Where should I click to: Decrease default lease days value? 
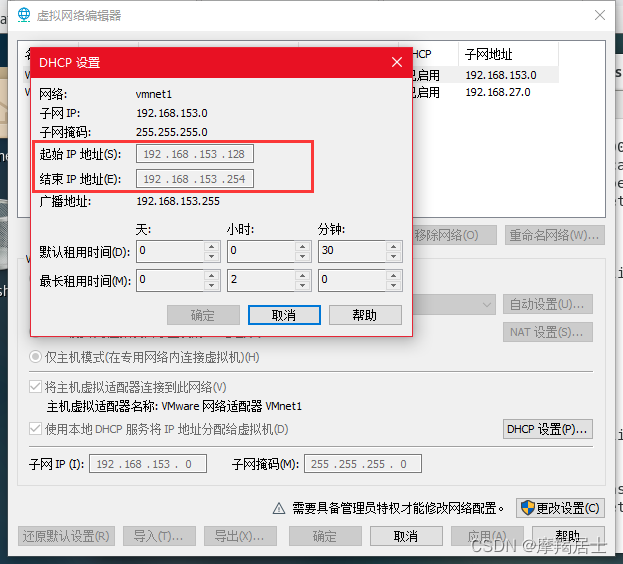click(x=212, y=257)
